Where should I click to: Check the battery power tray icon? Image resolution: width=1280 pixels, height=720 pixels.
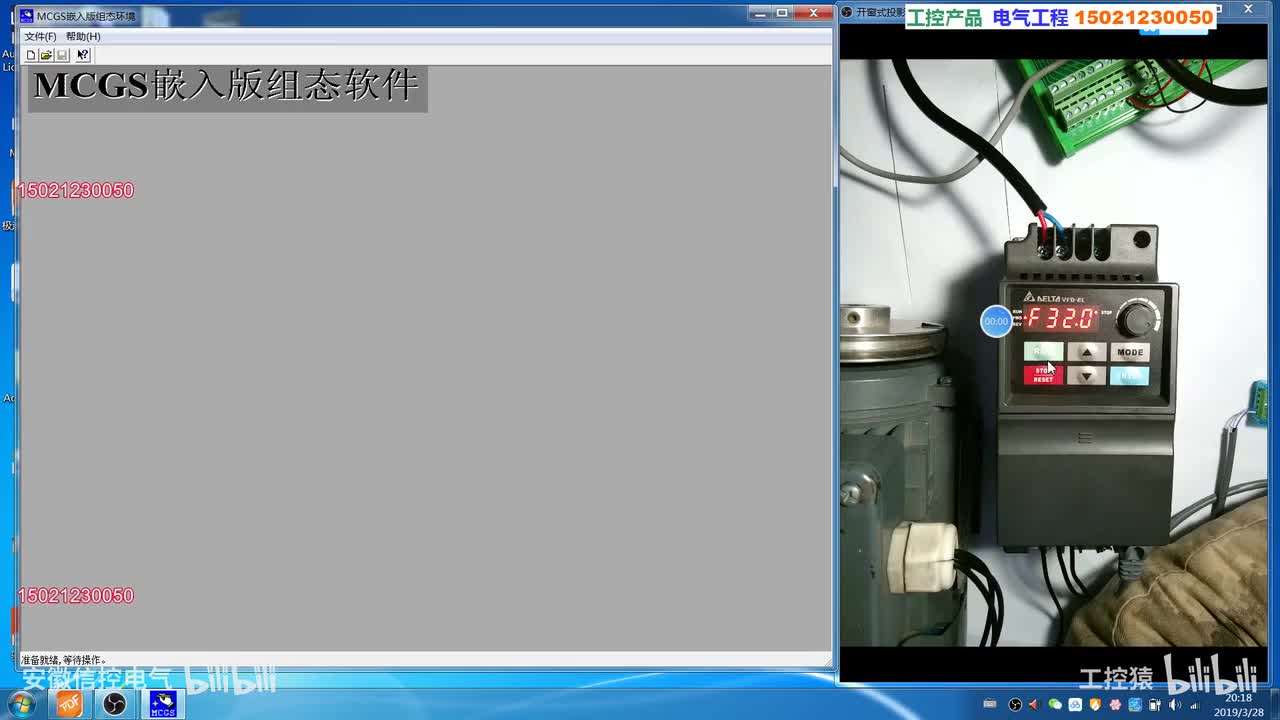click(x=1155, y=705)
